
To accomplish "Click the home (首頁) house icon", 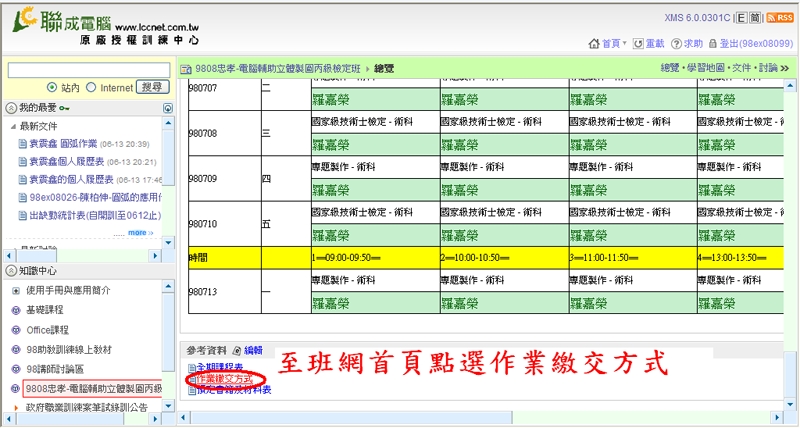I will coord(593,44).
